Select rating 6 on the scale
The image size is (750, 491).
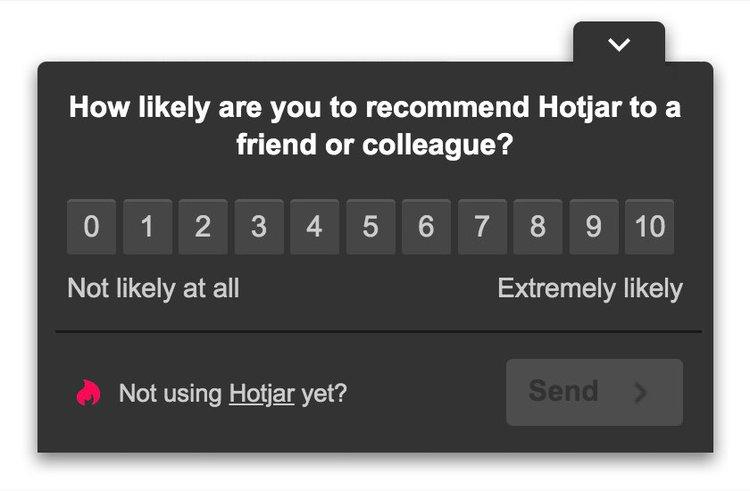(x=426, y=227)
